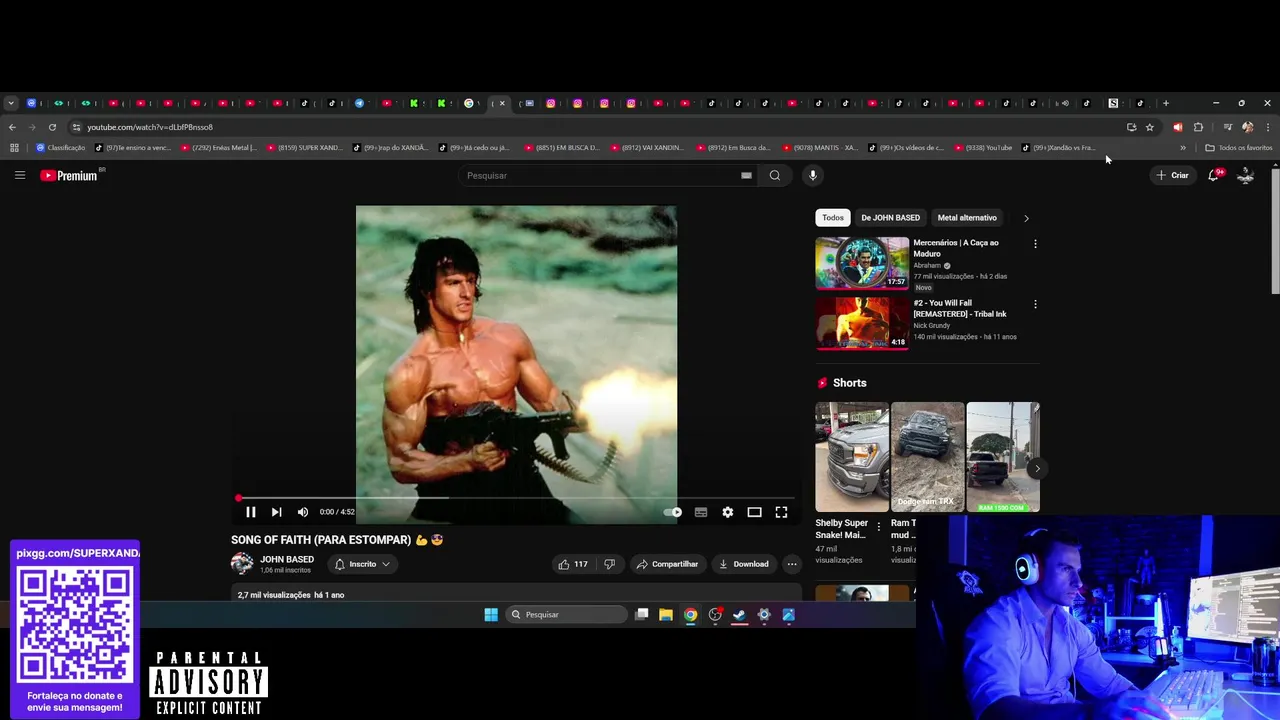Go back in the browser
Screen dimensions: 1280x720
[12, 127]
